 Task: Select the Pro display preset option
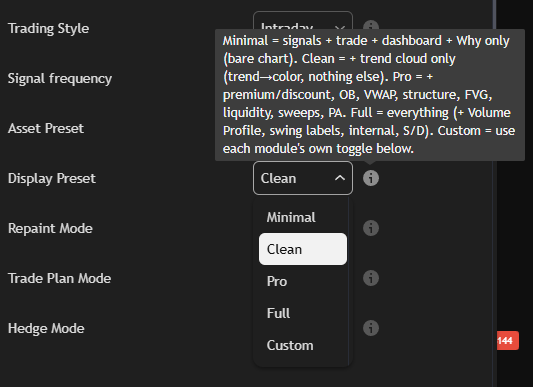click(x=303, y=281)
